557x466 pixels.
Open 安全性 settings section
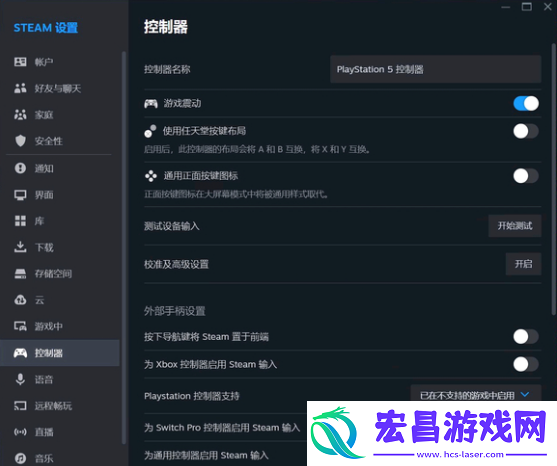pos(60,141)
